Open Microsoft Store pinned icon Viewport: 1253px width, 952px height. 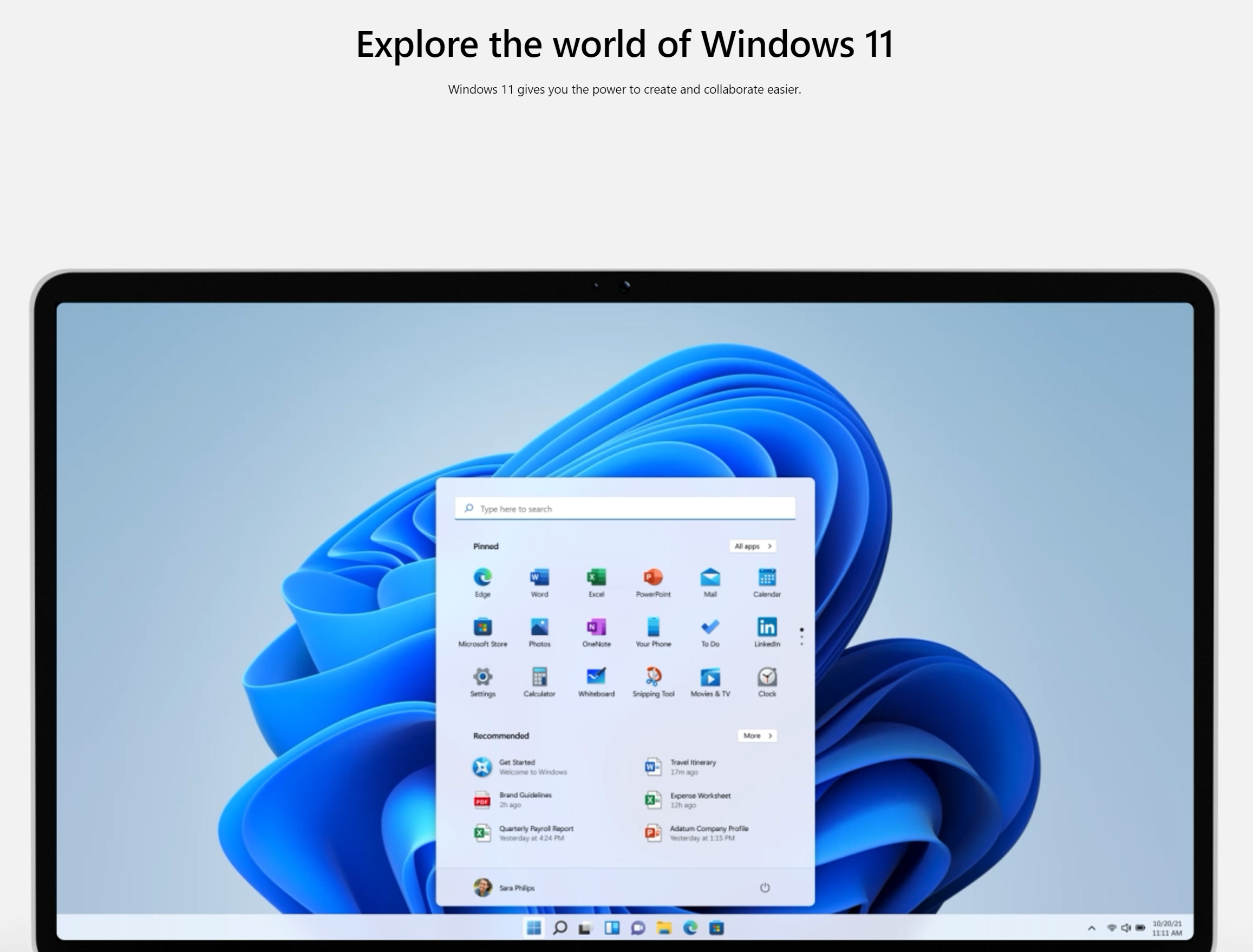click(x=482, y=632)
